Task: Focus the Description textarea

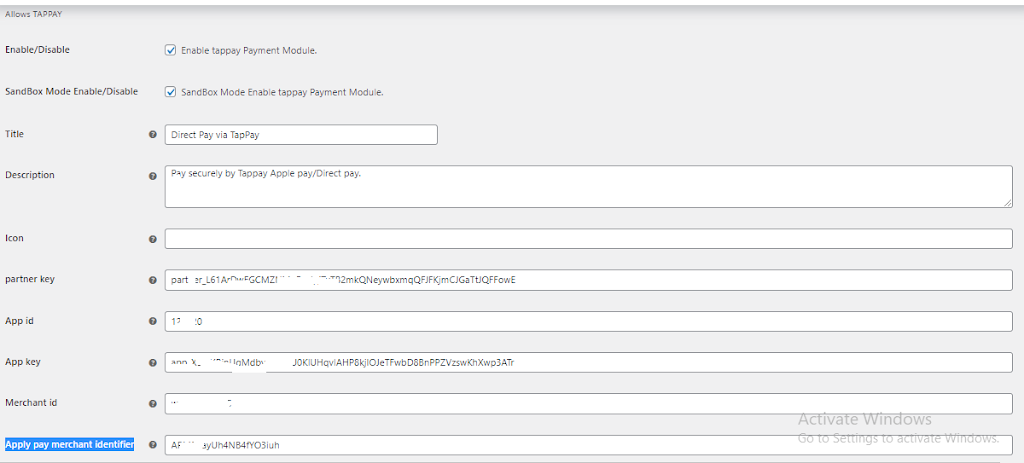Action: pyautogui.click(x=588, y=187)
